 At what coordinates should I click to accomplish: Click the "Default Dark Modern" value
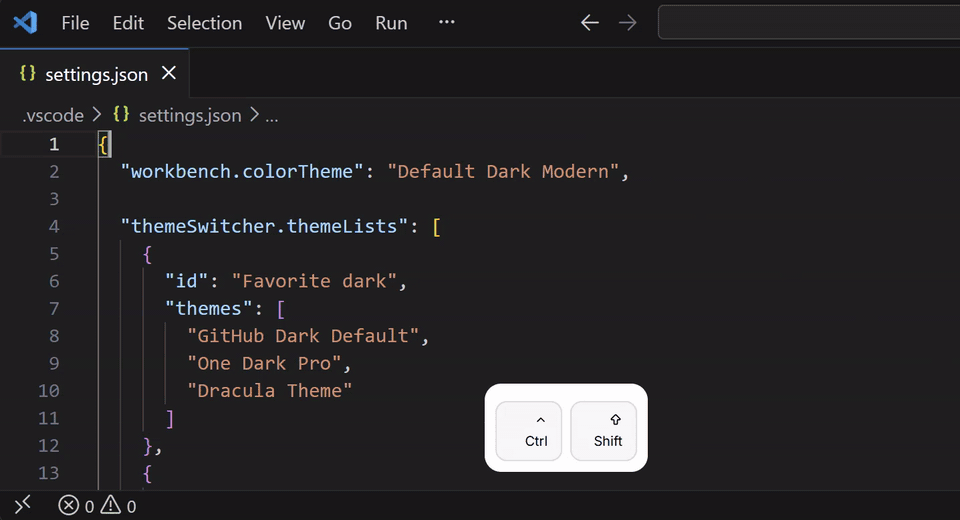point(503,171)
